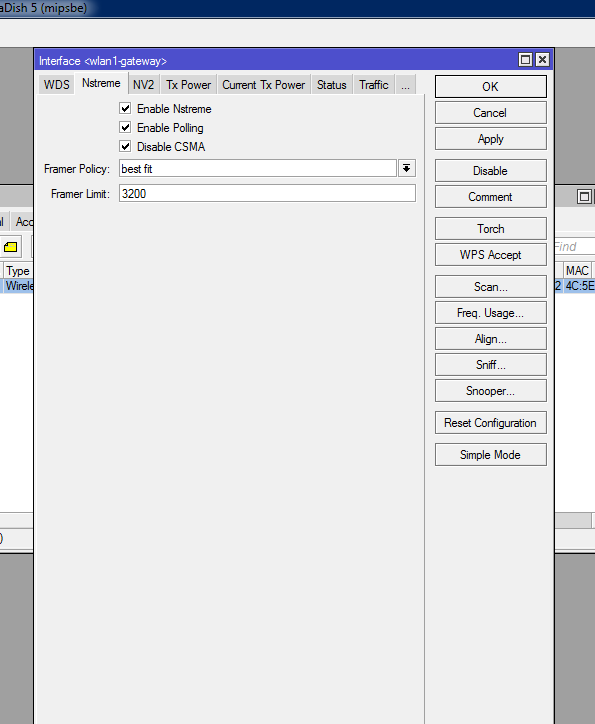Click into the Framer Limit field
This screenshot has width=595, height=724.
point(267,193)
